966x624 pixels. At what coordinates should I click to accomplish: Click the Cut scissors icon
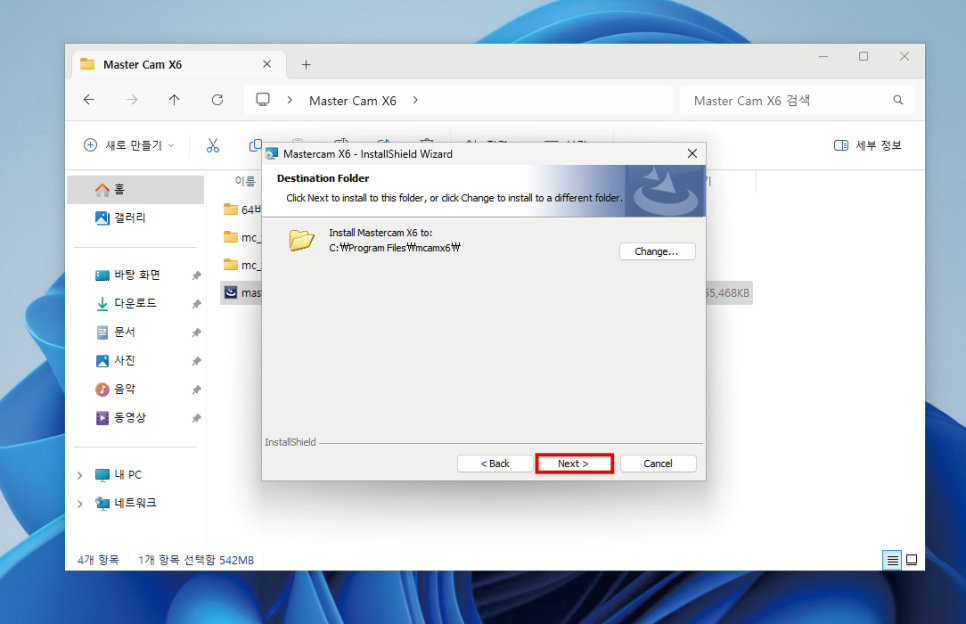point(213,145)
